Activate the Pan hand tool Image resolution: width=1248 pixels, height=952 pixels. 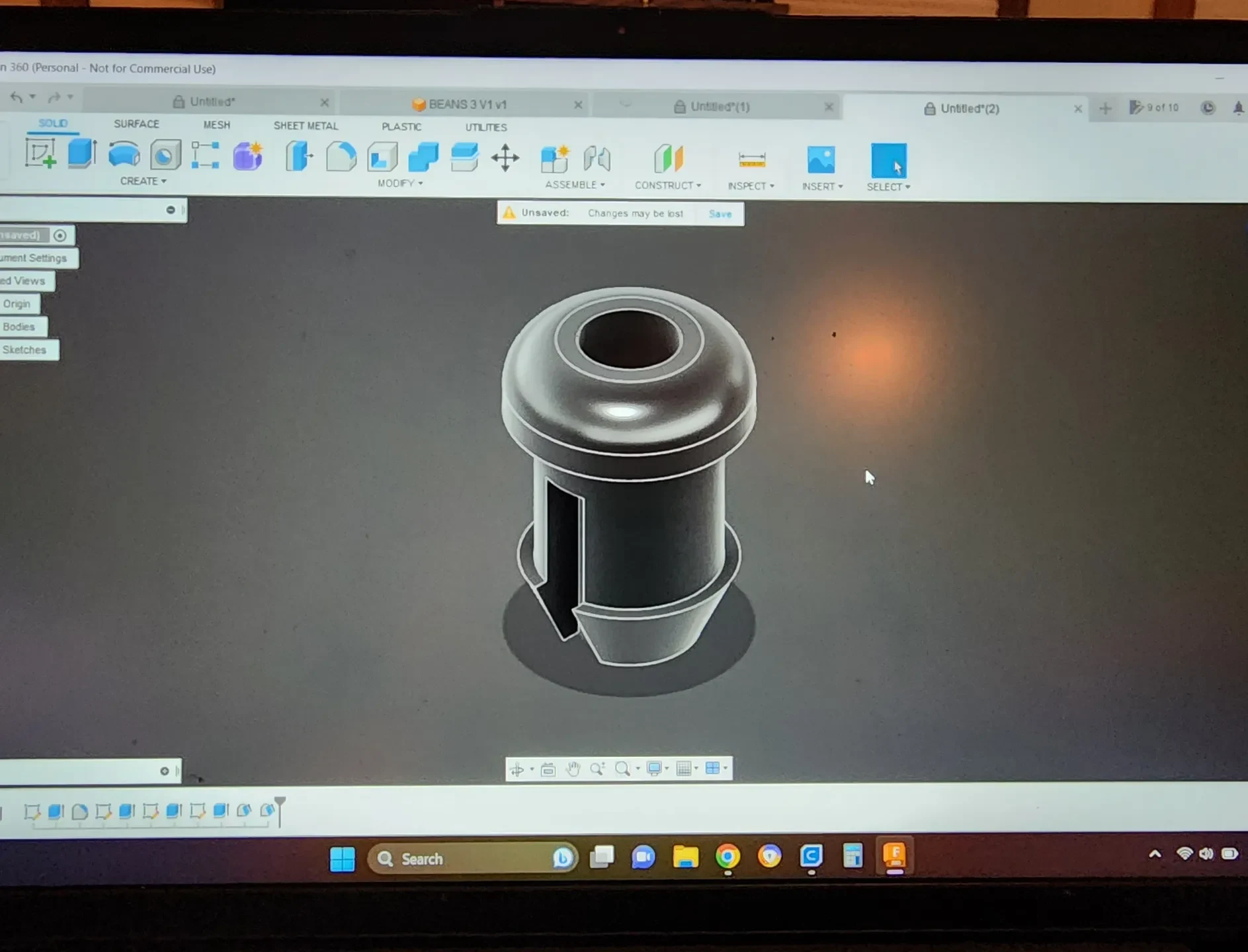[x=573, y=769]
